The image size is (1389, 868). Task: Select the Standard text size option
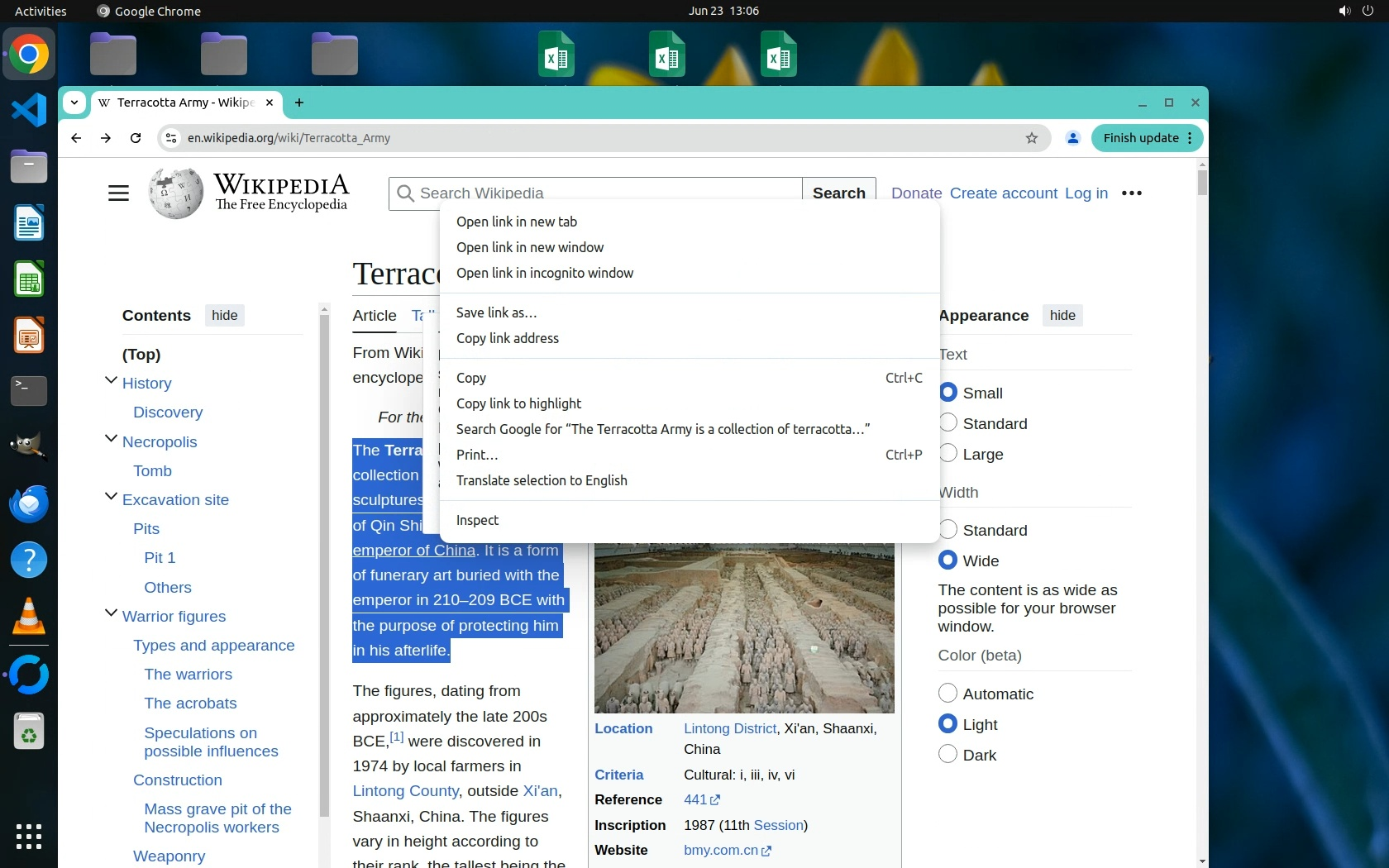coord(948,423)
